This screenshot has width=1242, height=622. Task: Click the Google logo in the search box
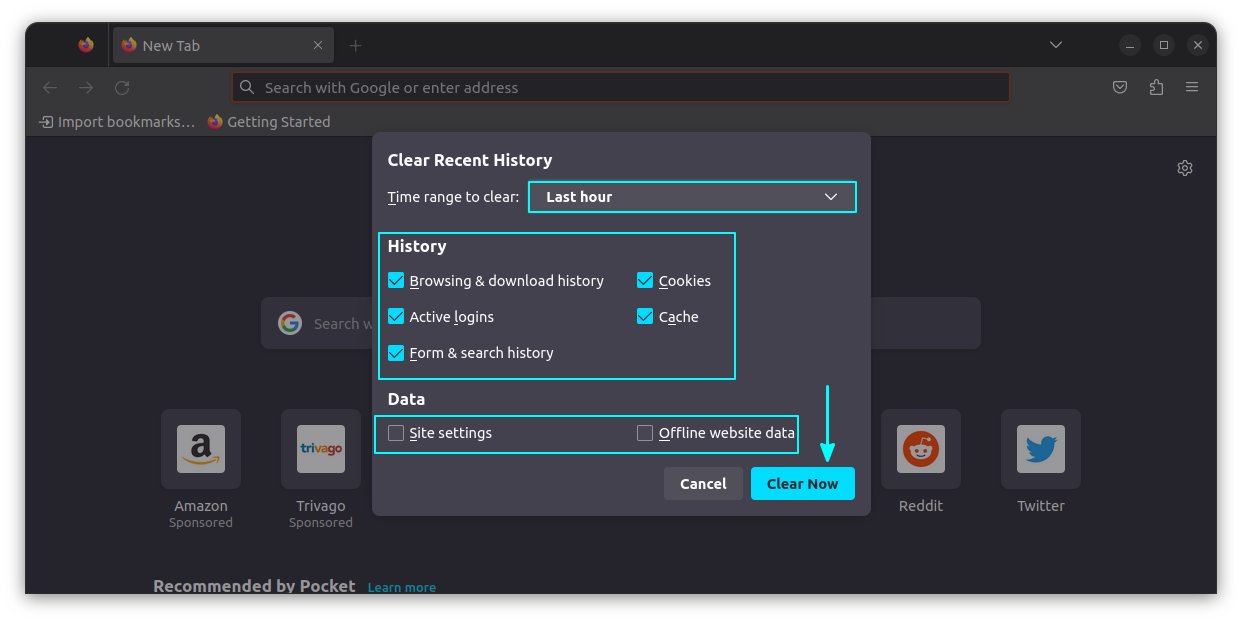point(289,322)
